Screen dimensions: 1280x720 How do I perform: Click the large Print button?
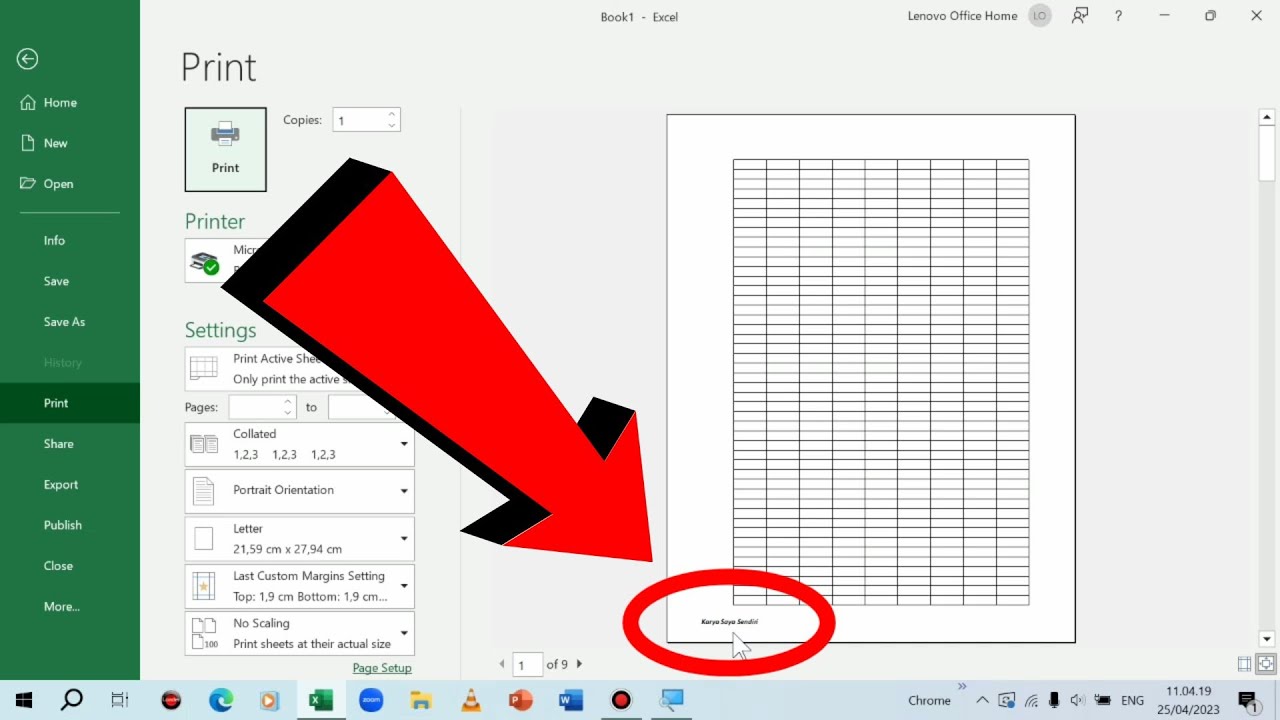(x=225, y=149)
